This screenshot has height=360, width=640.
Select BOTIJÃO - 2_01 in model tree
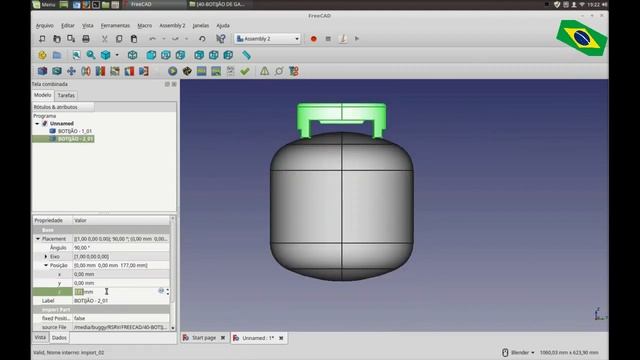pyautogui.click(x=75, y=139)
